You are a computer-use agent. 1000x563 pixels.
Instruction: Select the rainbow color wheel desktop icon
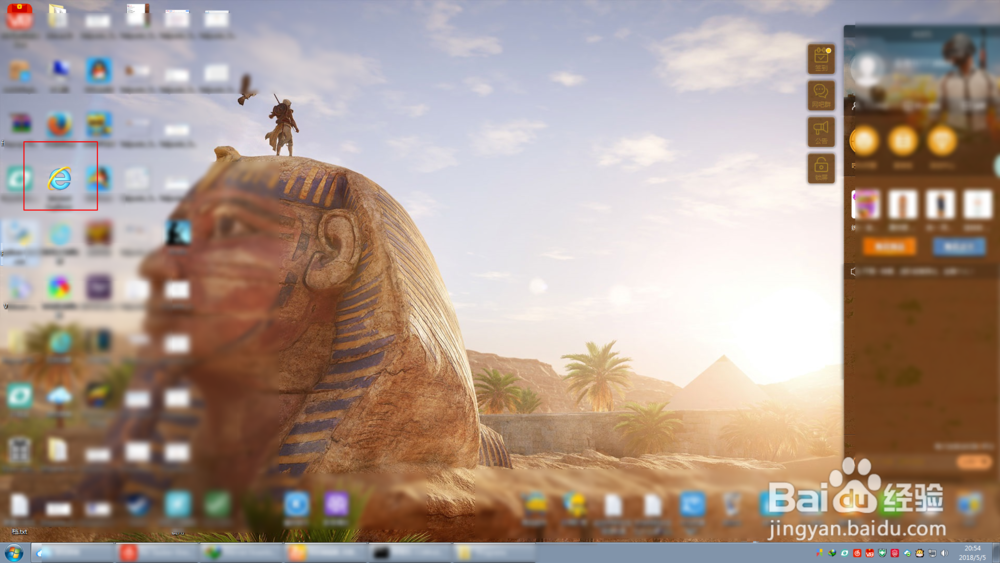click(x=59, y=288)
